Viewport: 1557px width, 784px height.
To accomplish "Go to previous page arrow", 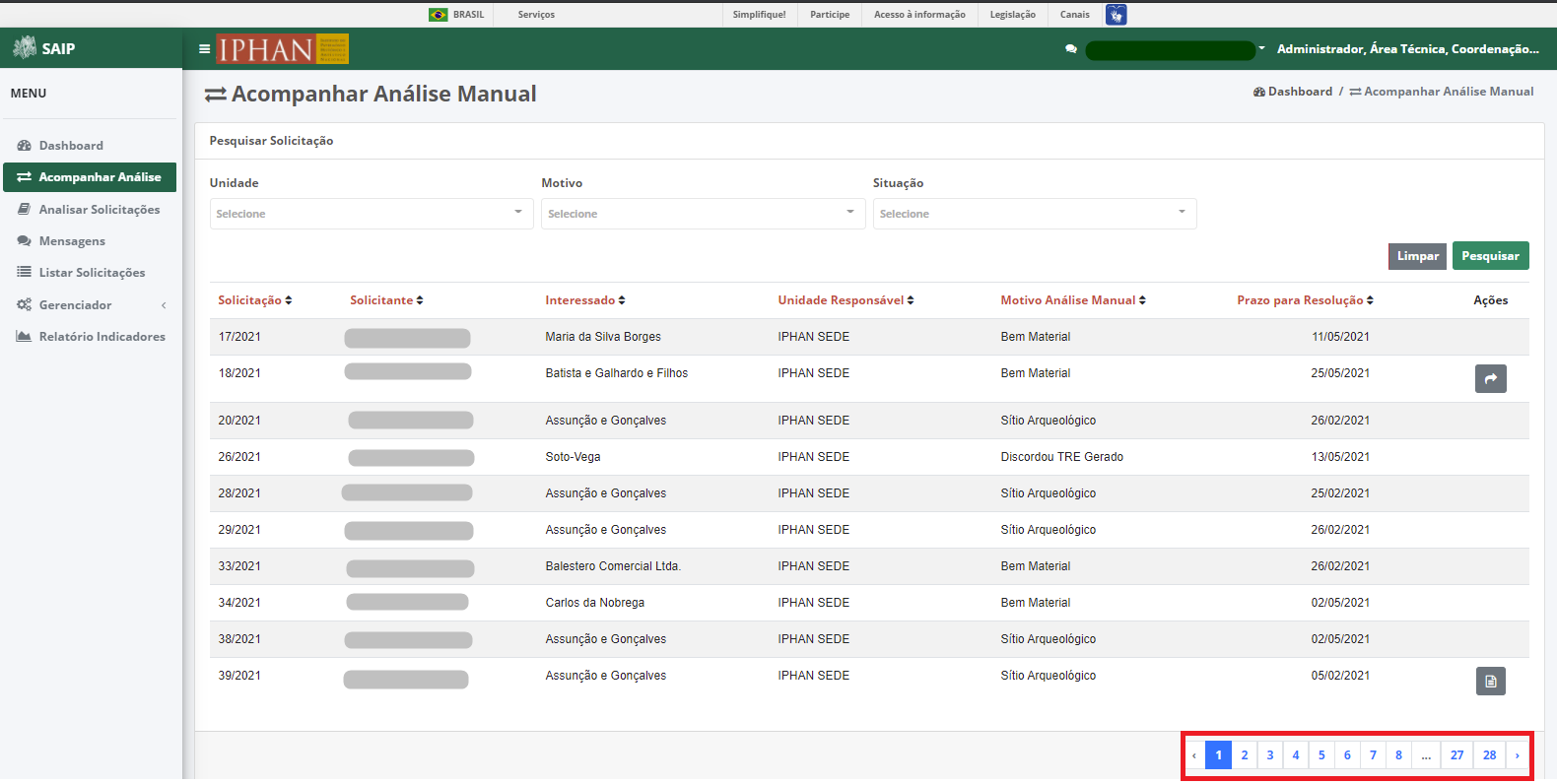I will [x=1194, y=755].
